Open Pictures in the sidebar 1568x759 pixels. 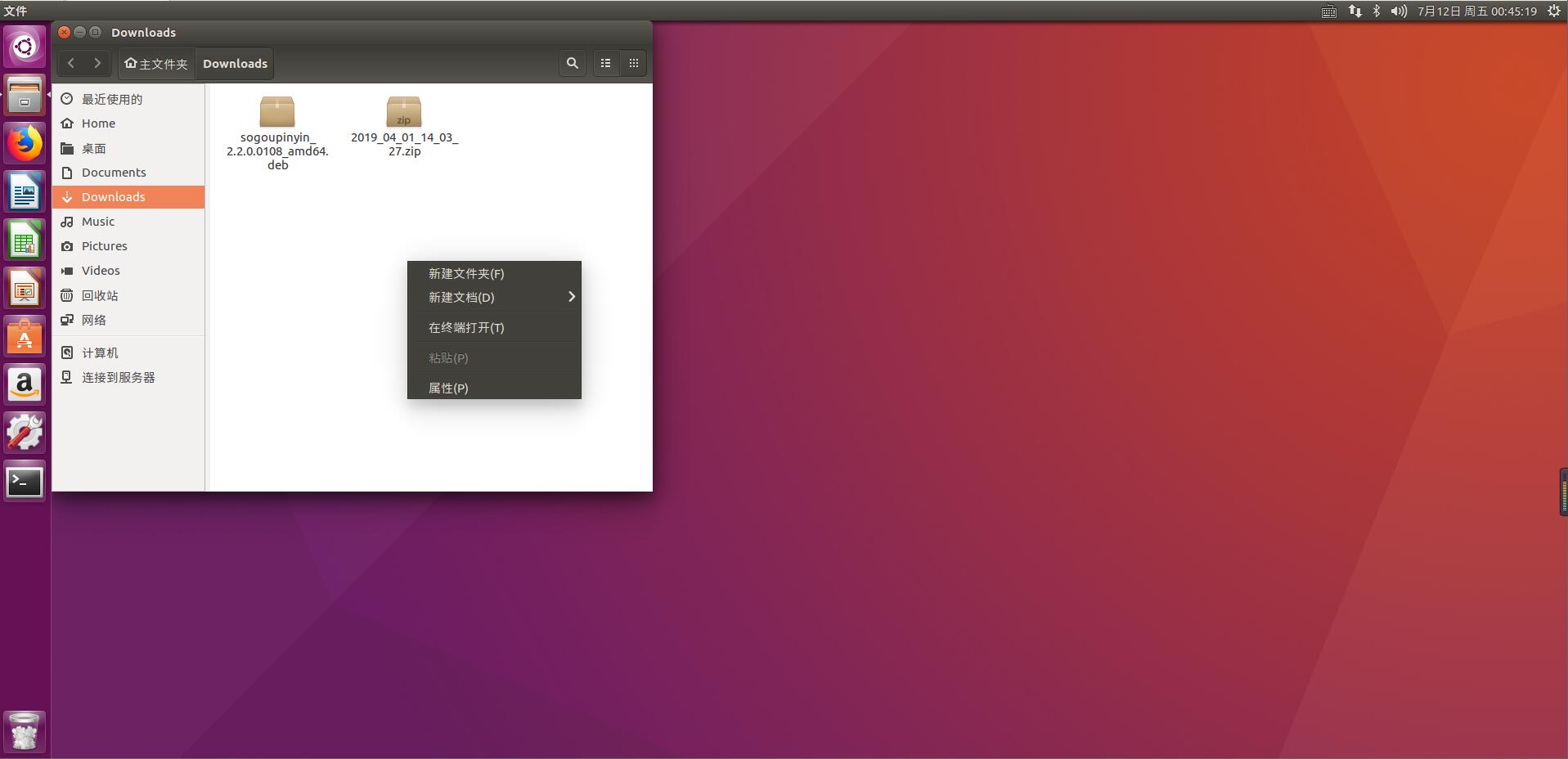coord(128,246)
